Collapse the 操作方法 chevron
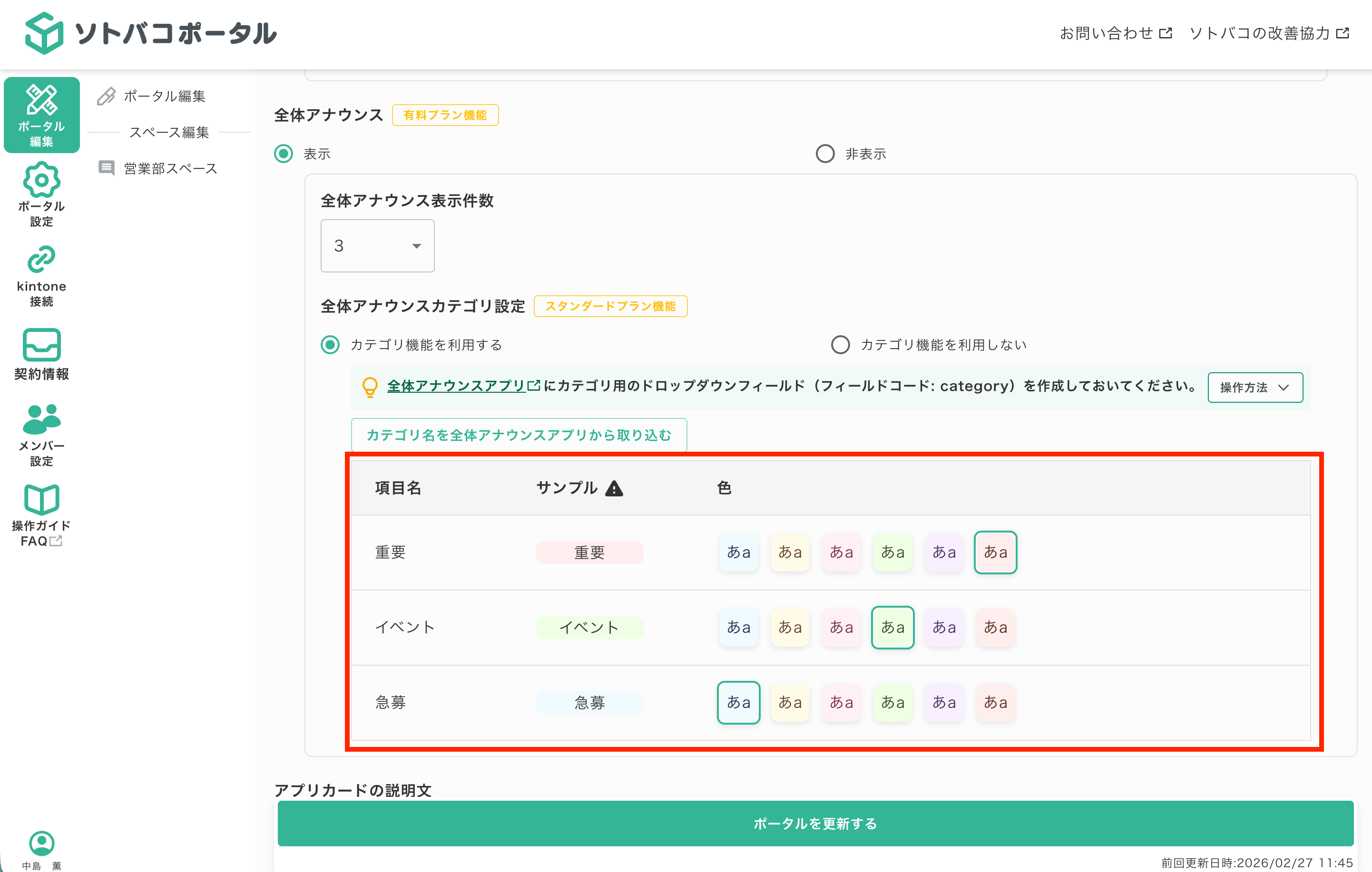 [x=1283, y=388]
